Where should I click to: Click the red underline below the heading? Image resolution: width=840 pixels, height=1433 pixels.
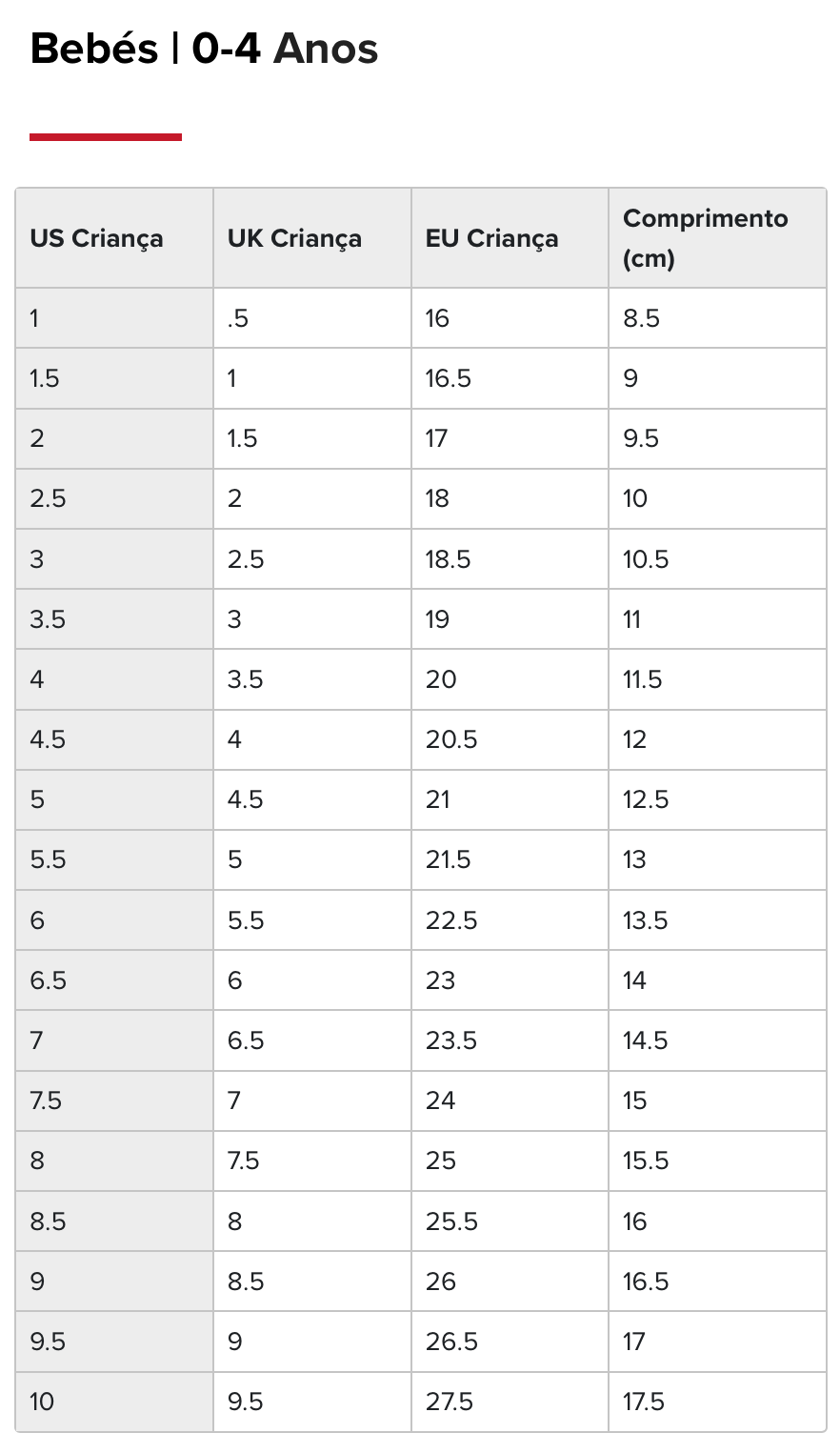(x=106, y=137)
